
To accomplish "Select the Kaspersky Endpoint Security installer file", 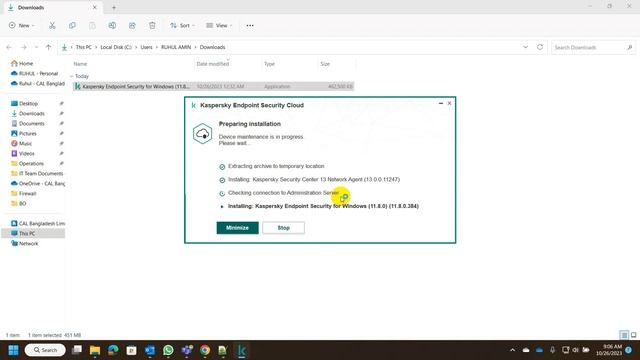I will click(213, 87).
